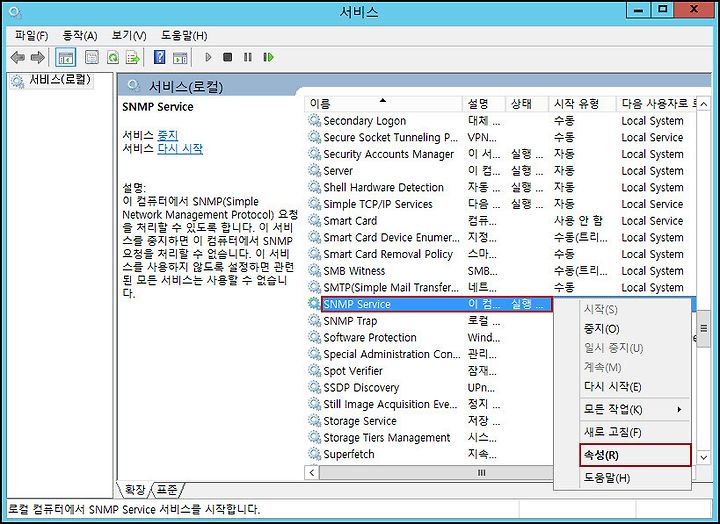
Task: Sort by the 설명 column header
Action: pyautogui.click(x=484, y=104)
